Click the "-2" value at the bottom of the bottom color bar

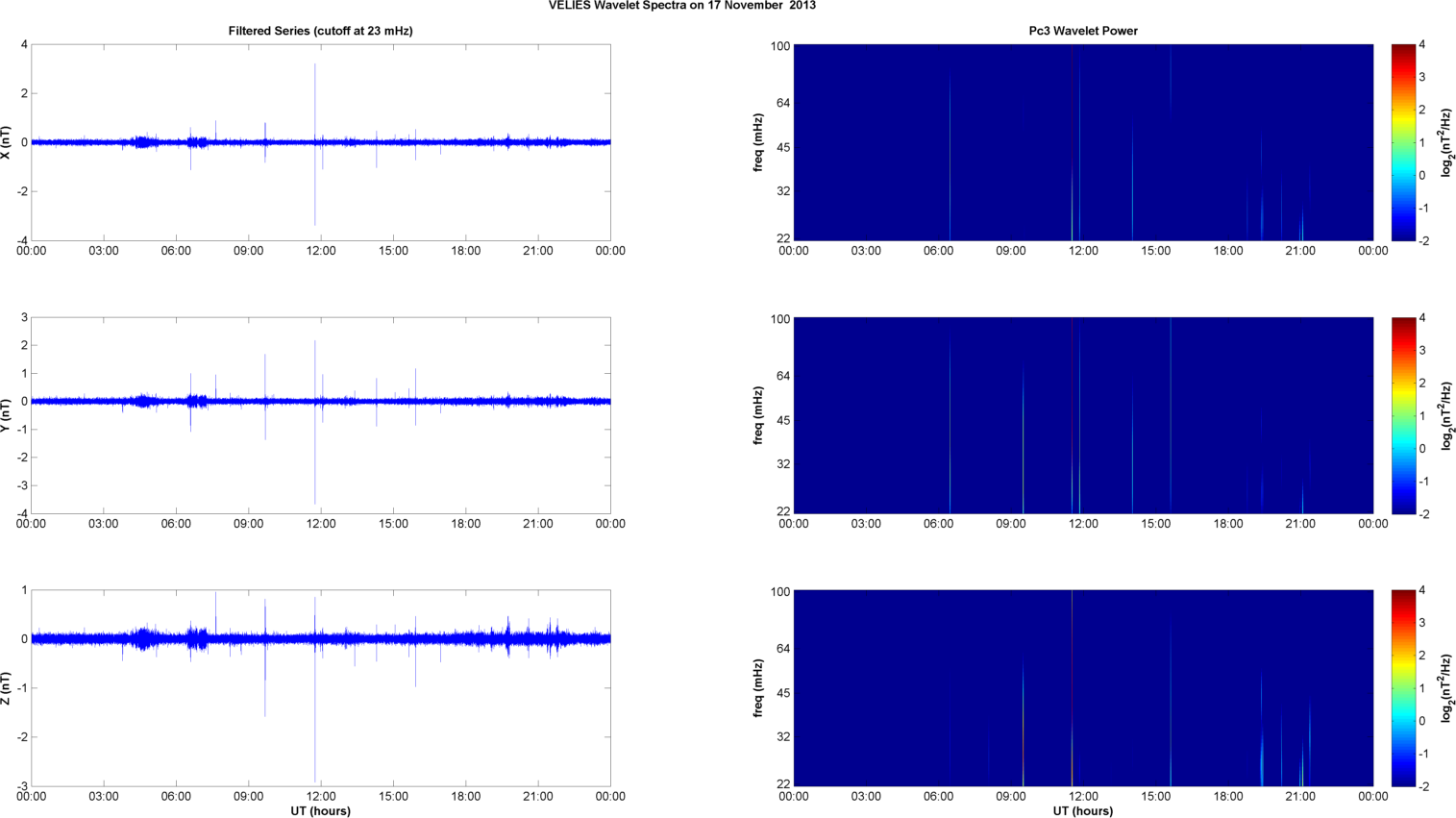(1424, 786)
